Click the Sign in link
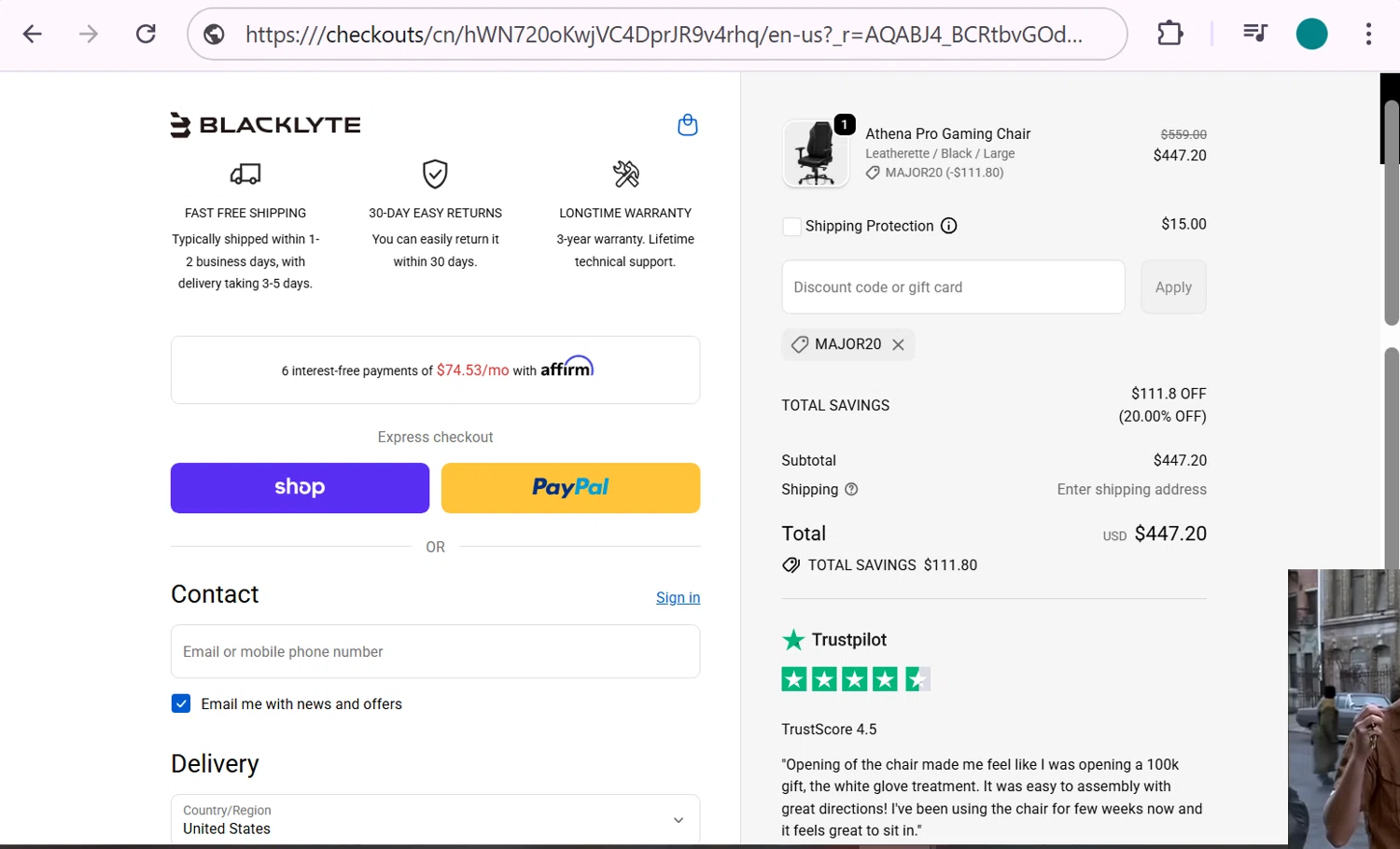 coord(678,598)
